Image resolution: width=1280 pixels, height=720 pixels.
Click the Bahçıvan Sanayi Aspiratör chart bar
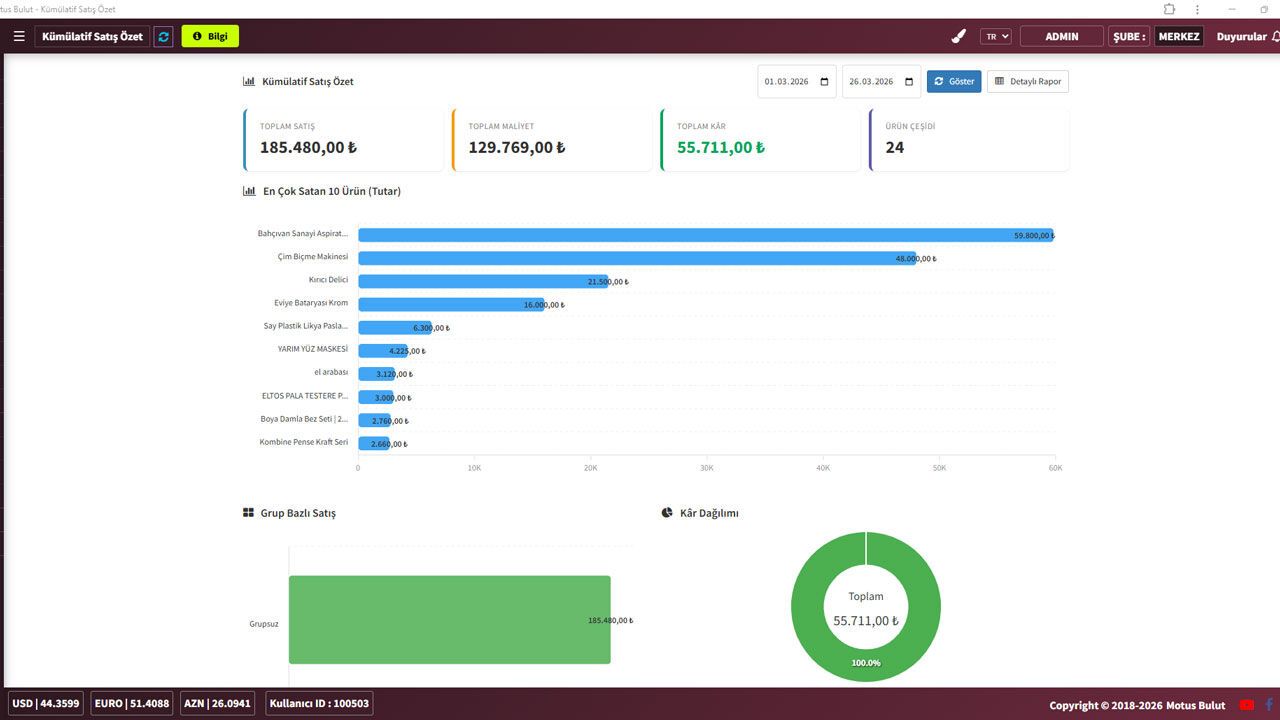point(700,235)
